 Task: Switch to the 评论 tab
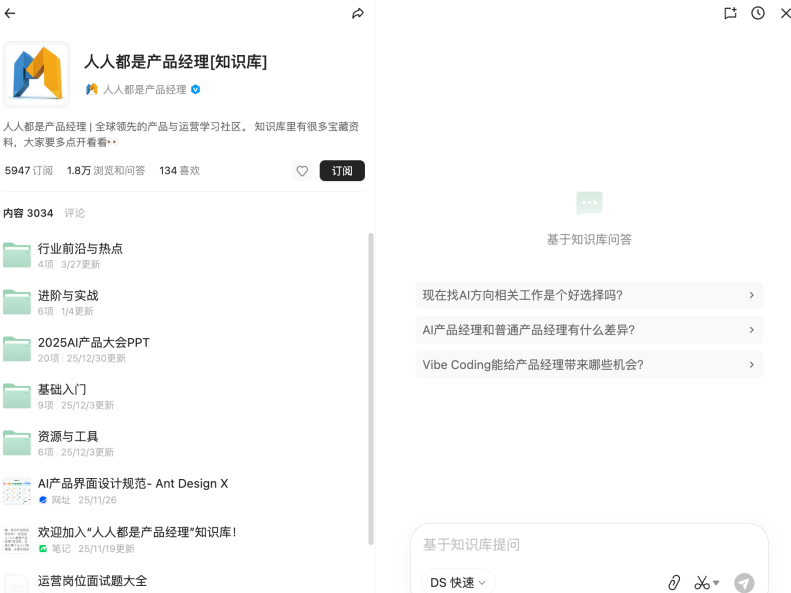point(74,213)
